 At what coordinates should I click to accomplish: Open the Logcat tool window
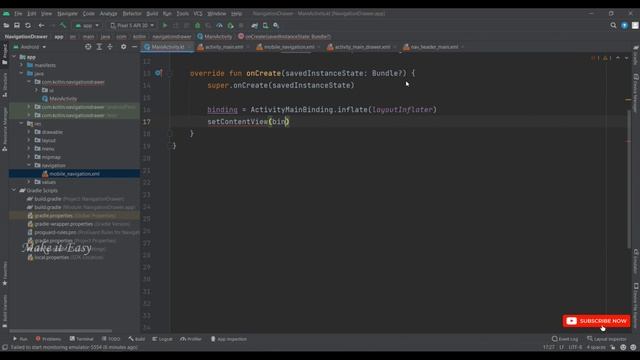click(162, 339)
